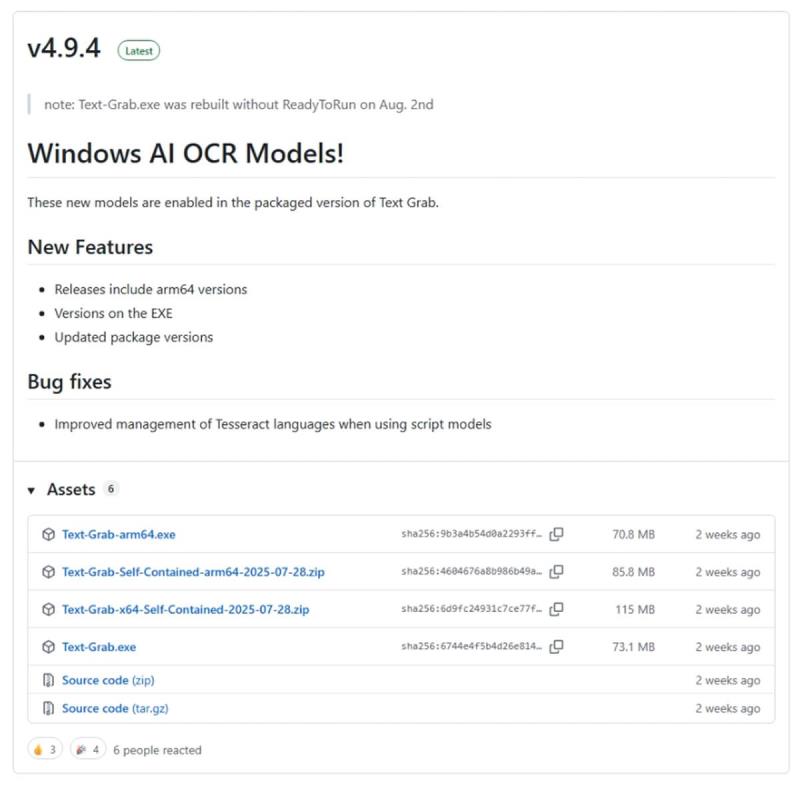Click "Versions on the EXE" bullet
The width and height of the screenshot is (800, 788).
[x=114, y=313]
